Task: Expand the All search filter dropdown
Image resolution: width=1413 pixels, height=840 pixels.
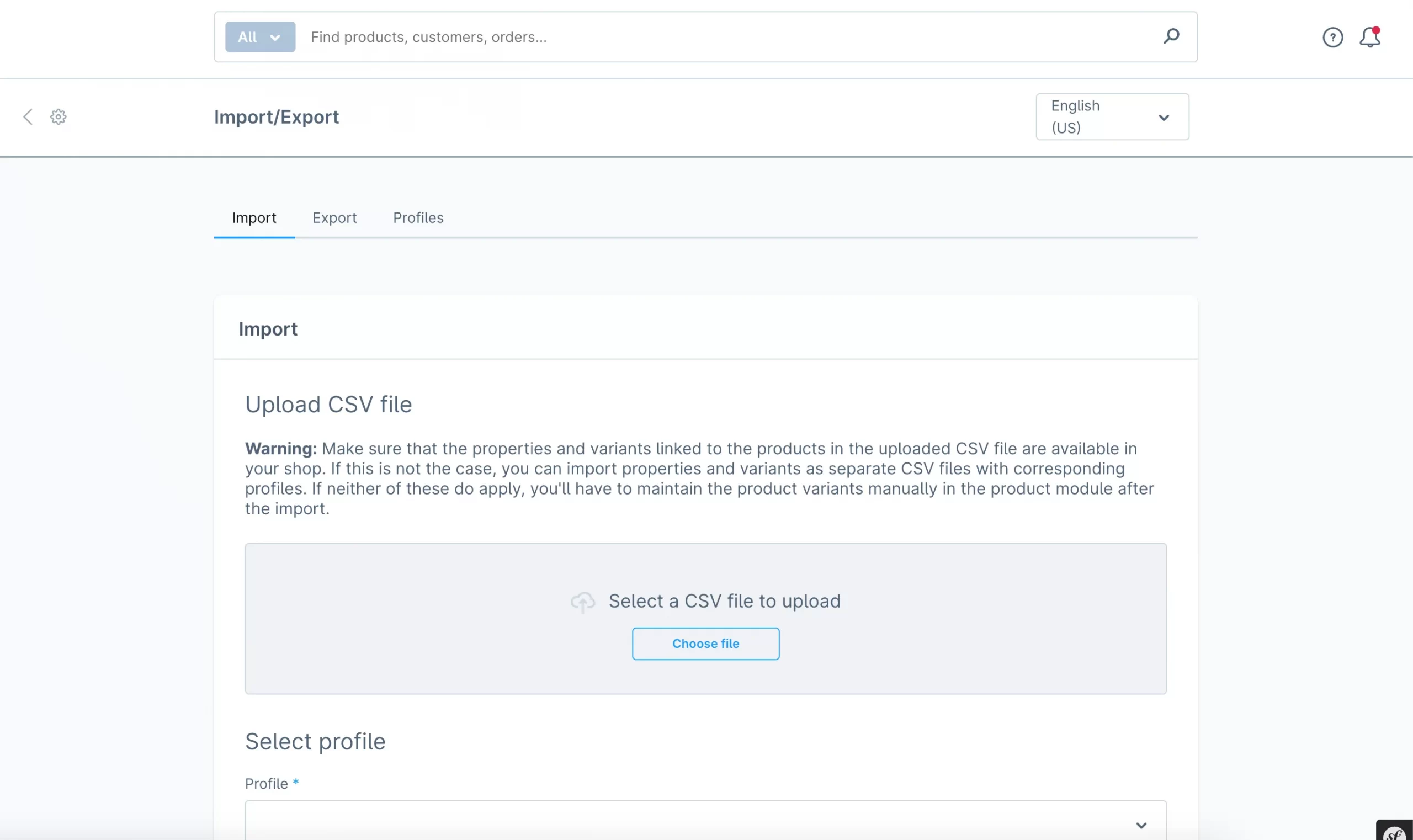Action: pyautogui.click(x=260, y=37)
